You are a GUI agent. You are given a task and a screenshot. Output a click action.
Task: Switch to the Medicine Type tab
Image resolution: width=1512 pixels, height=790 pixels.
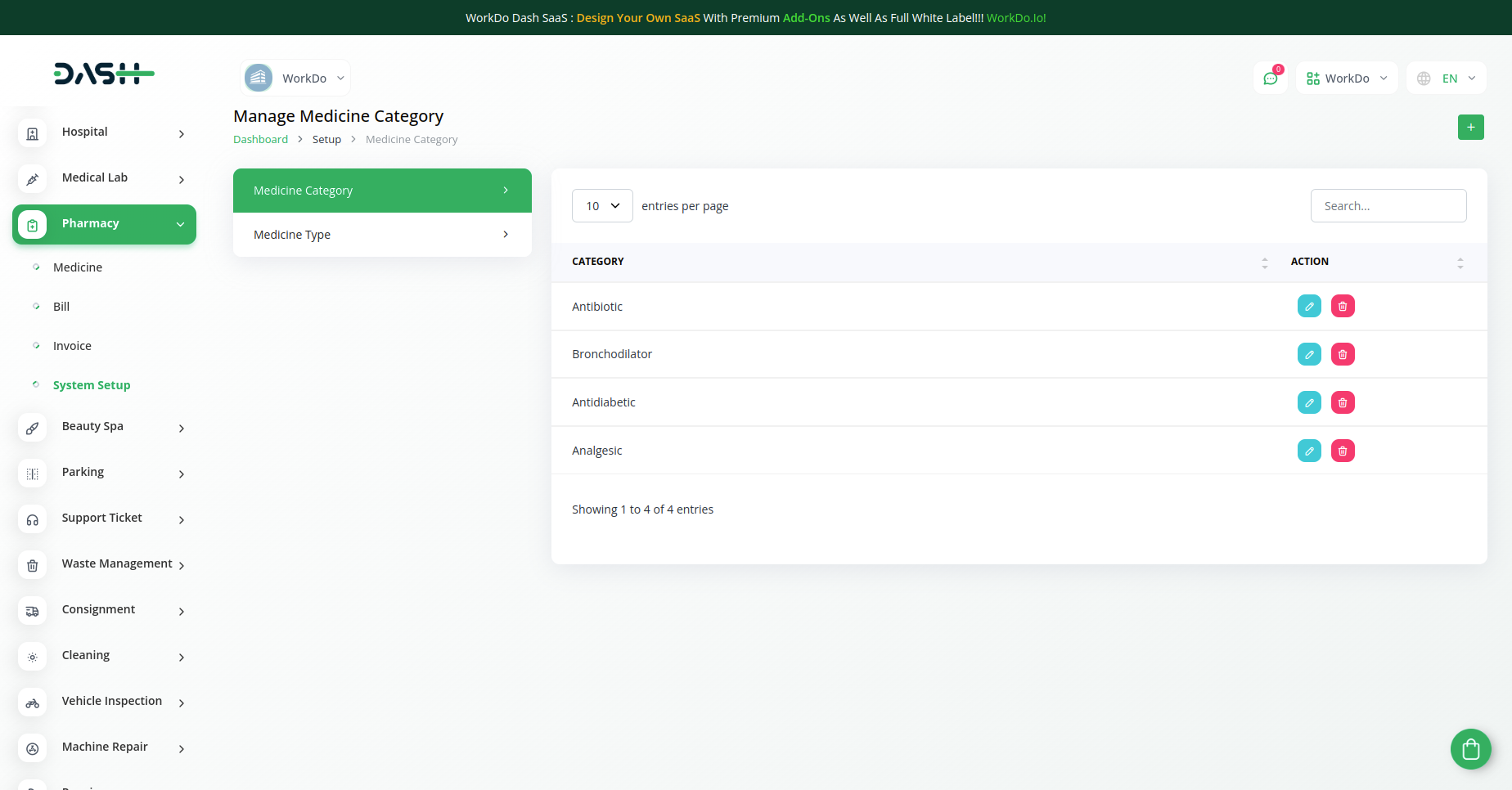pos(382,235)
